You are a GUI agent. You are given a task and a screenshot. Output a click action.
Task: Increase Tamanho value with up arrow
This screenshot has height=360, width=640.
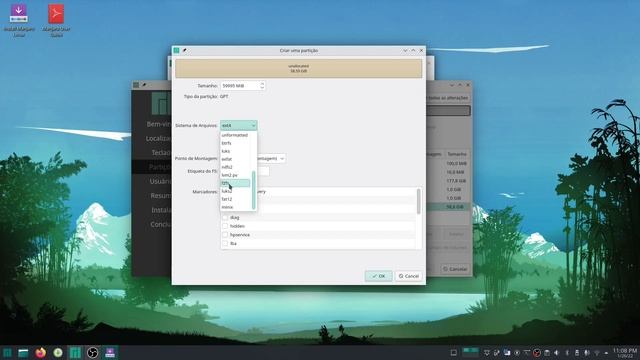pyautogui.click(x=262, y=83)
